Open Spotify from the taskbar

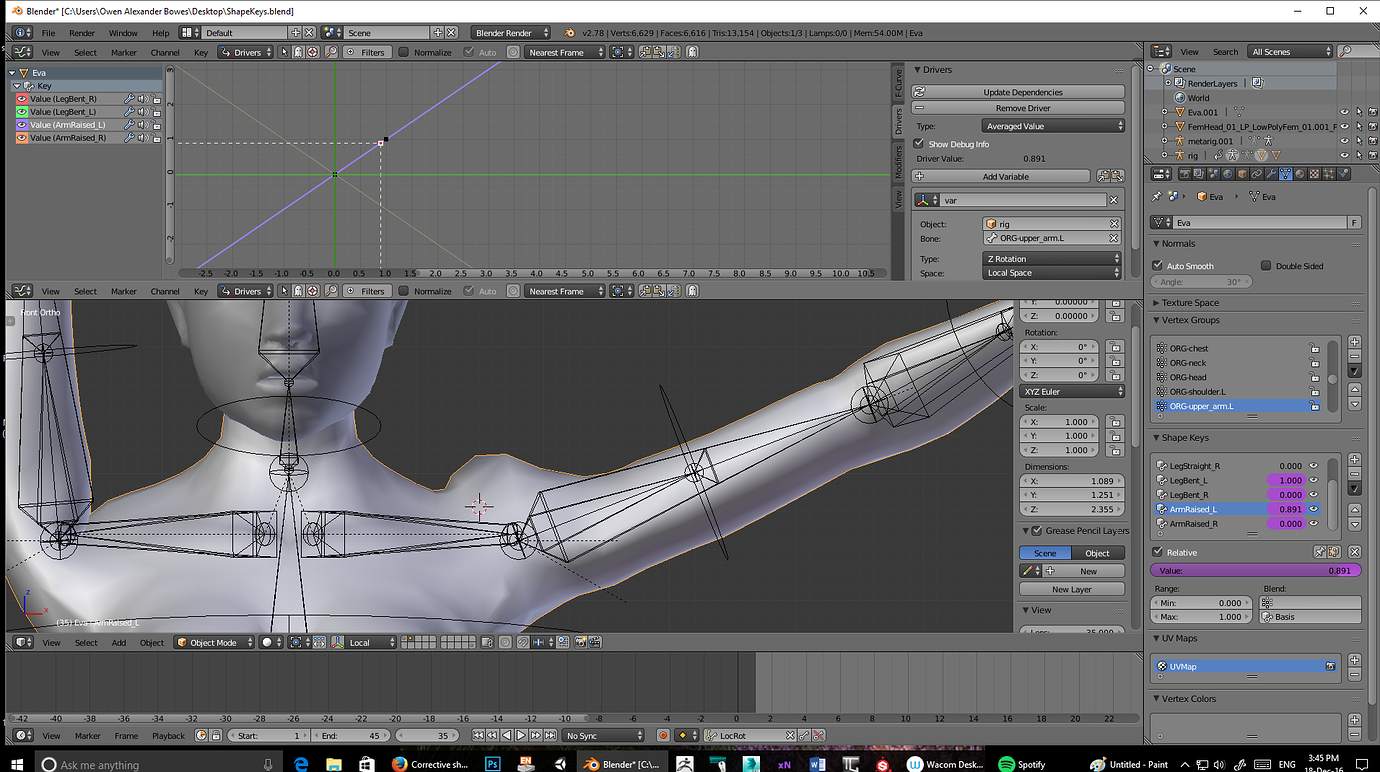[1021, 764]
